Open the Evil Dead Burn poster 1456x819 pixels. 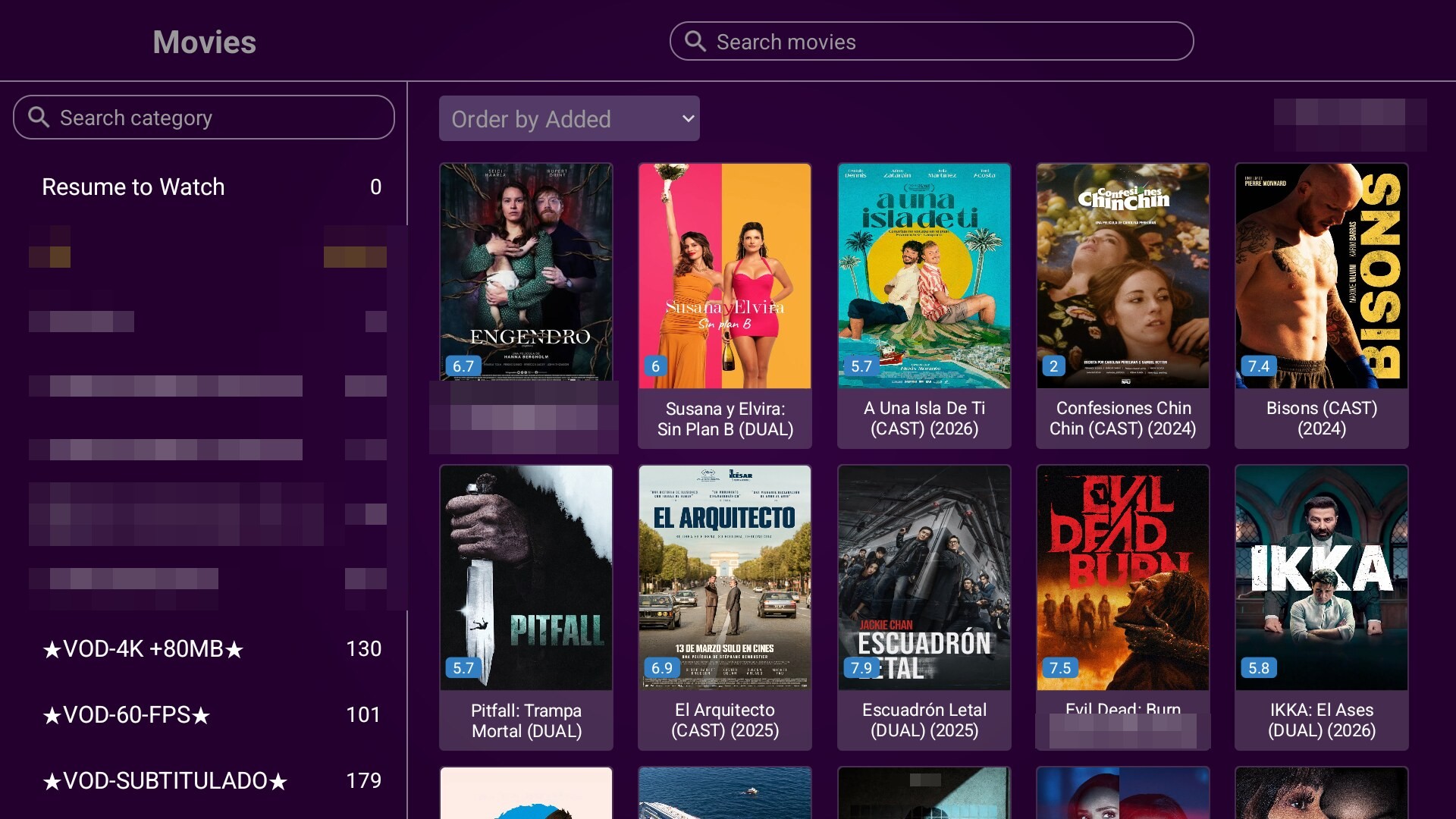(1123, 578)
